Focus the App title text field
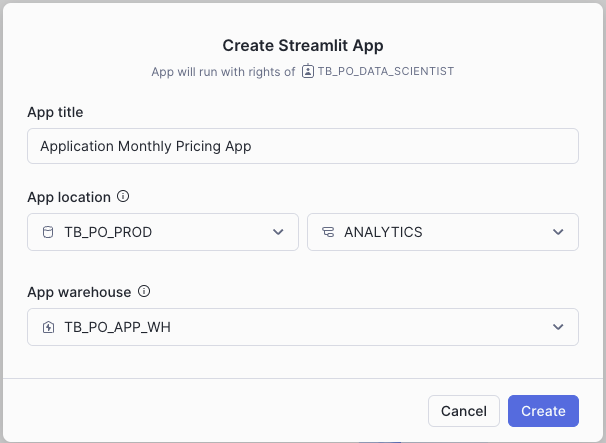The height and width of the screenshot is (443, 606). 302,146
